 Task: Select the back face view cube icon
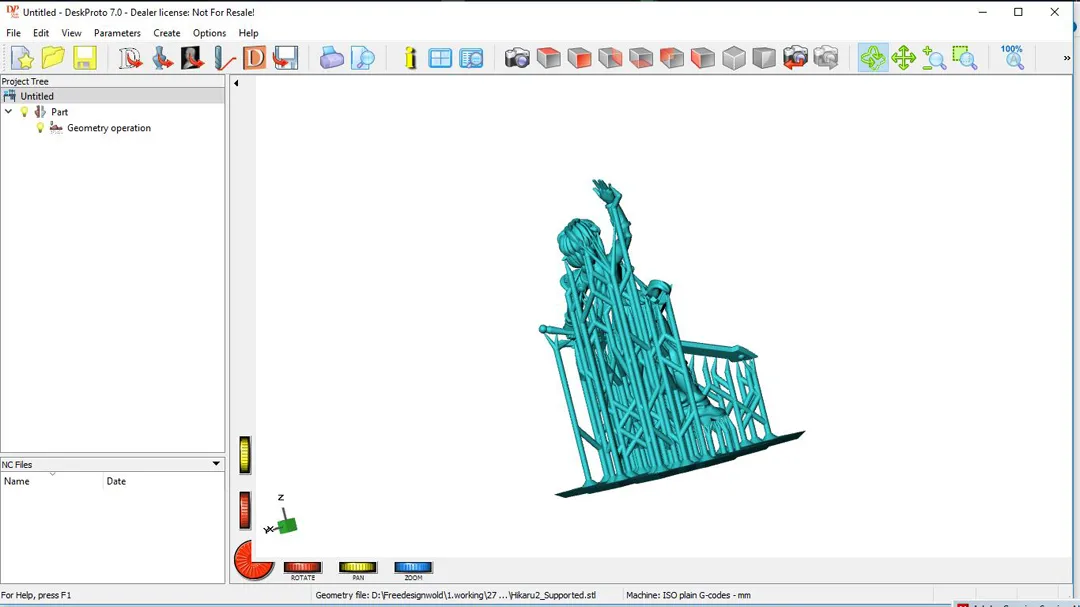tap(610, 58)
